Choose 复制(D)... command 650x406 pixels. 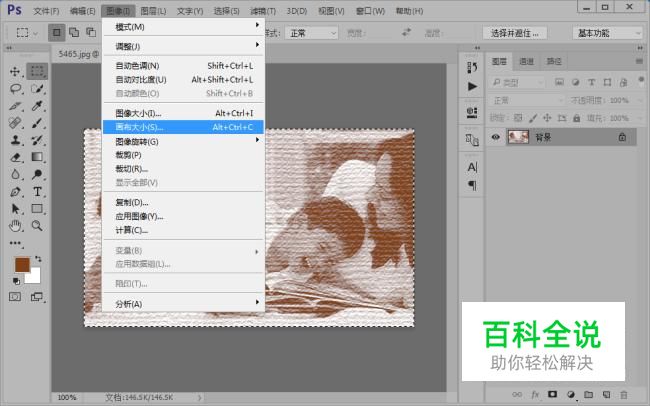[183, 202]
